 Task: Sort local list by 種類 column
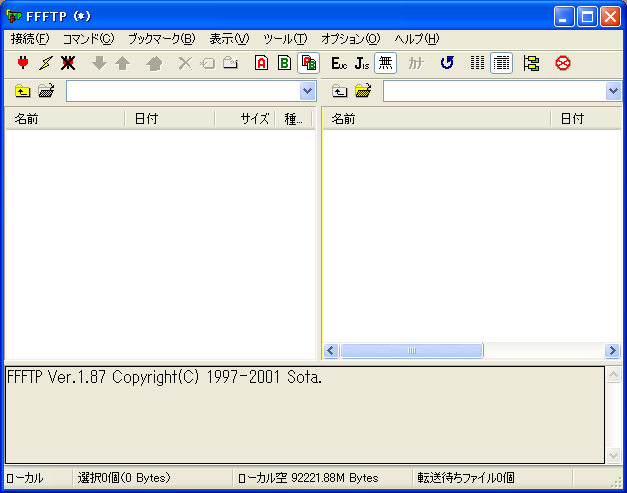coord(293,119)
